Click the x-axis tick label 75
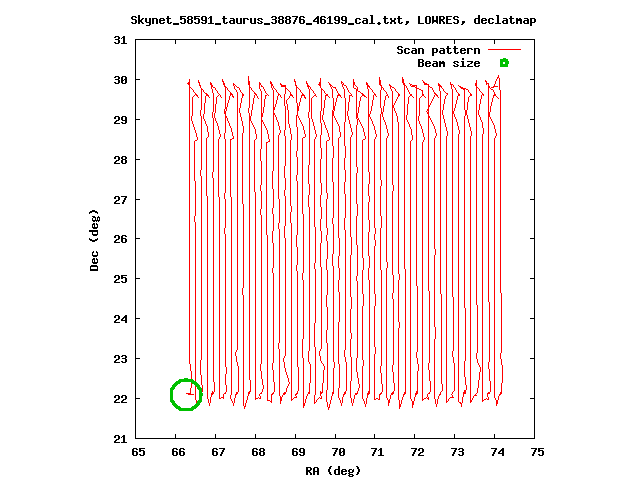The width and height of the screenshot is (640, 480). coord(538,452)
